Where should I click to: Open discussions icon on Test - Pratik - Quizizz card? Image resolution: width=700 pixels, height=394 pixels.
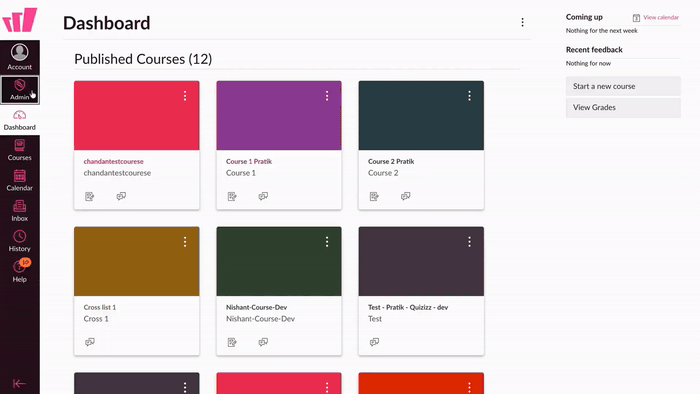[374, 342]
